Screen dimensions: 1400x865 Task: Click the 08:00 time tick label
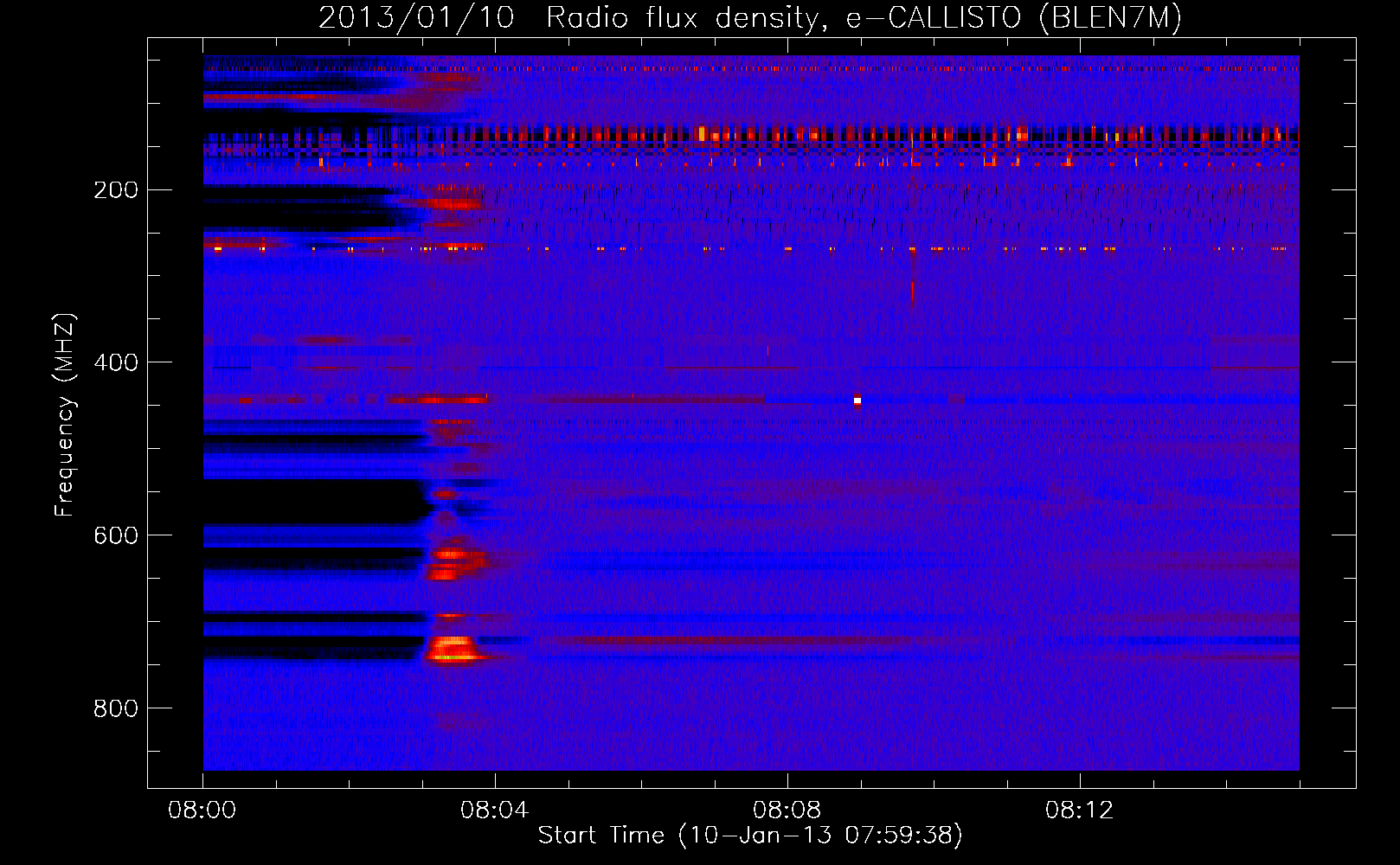click(202, 811)
